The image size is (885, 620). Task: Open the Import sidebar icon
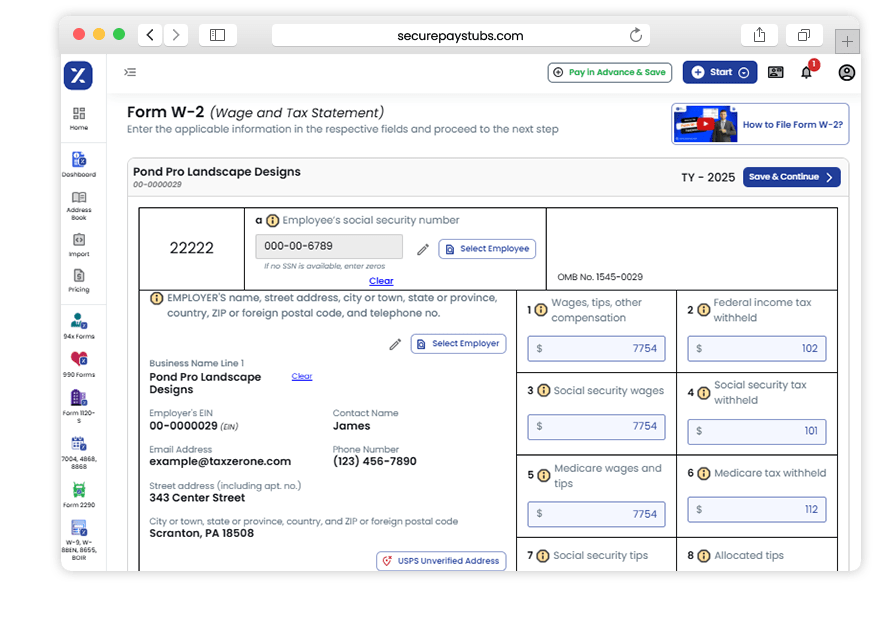point(79,245)
